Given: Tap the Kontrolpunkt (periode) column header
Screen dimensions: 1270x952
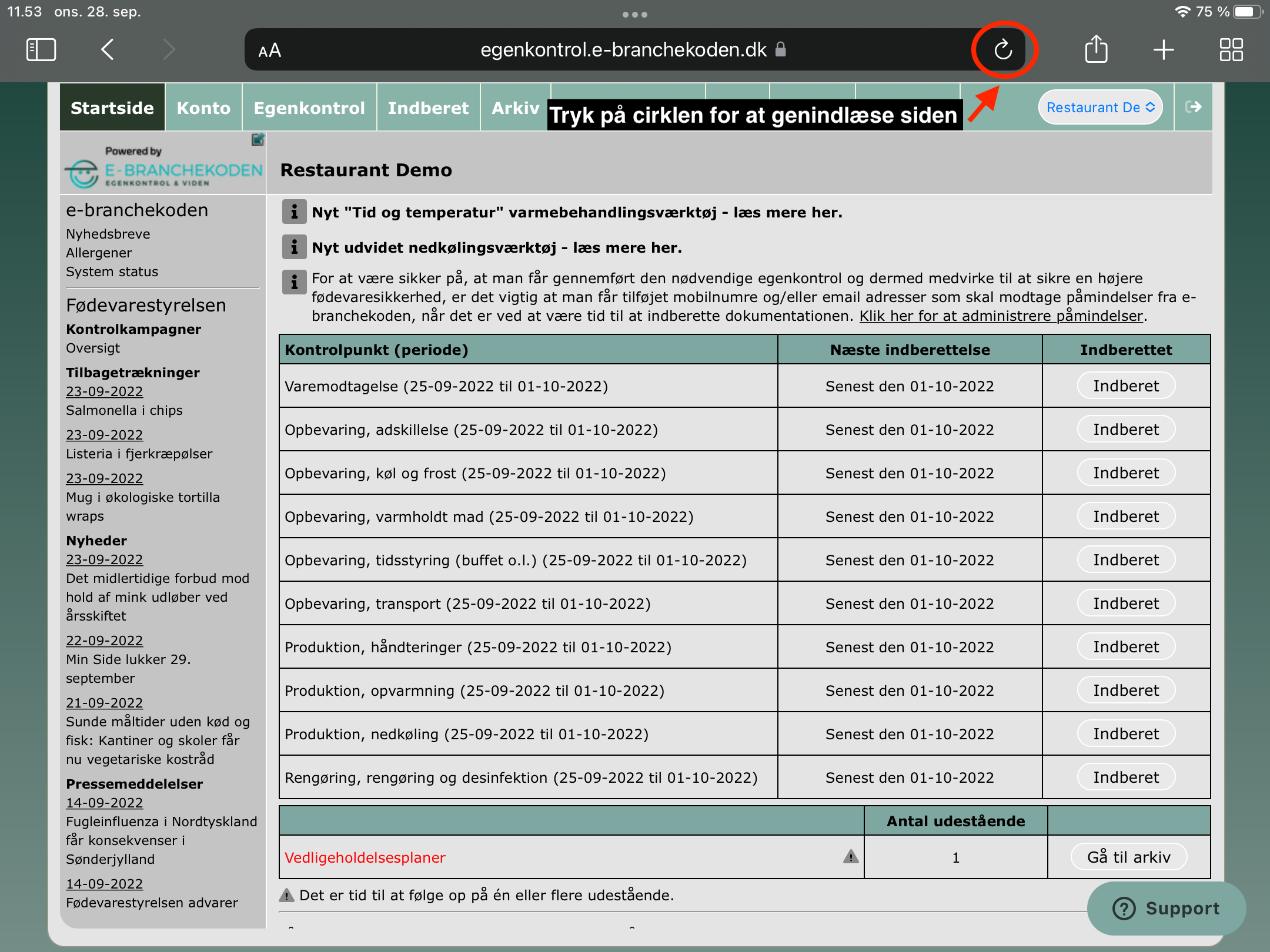Looking at the screenshot, I should point(528,350).
